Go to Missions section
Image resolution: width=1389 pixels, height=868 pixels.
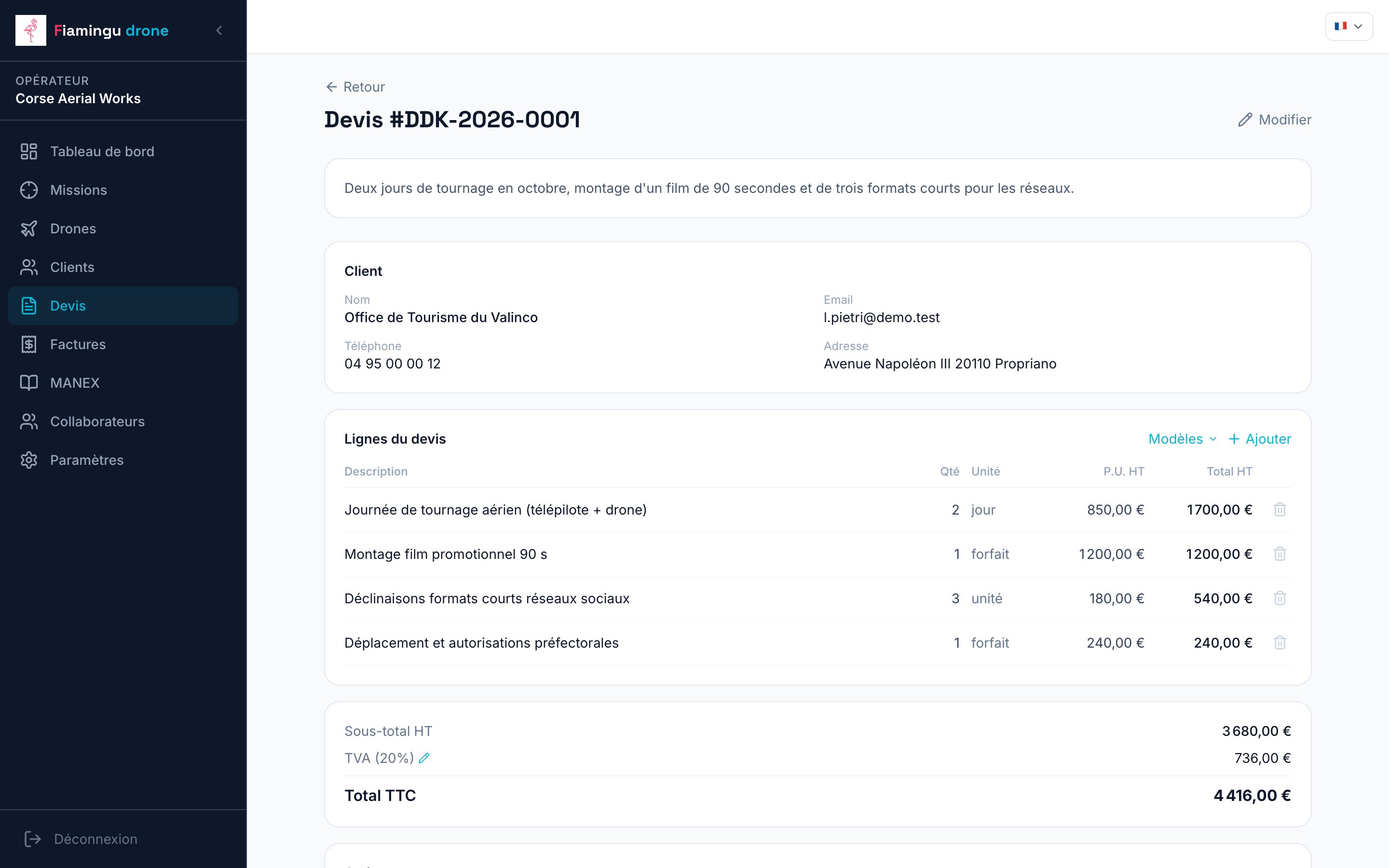(x=123, y=190)
